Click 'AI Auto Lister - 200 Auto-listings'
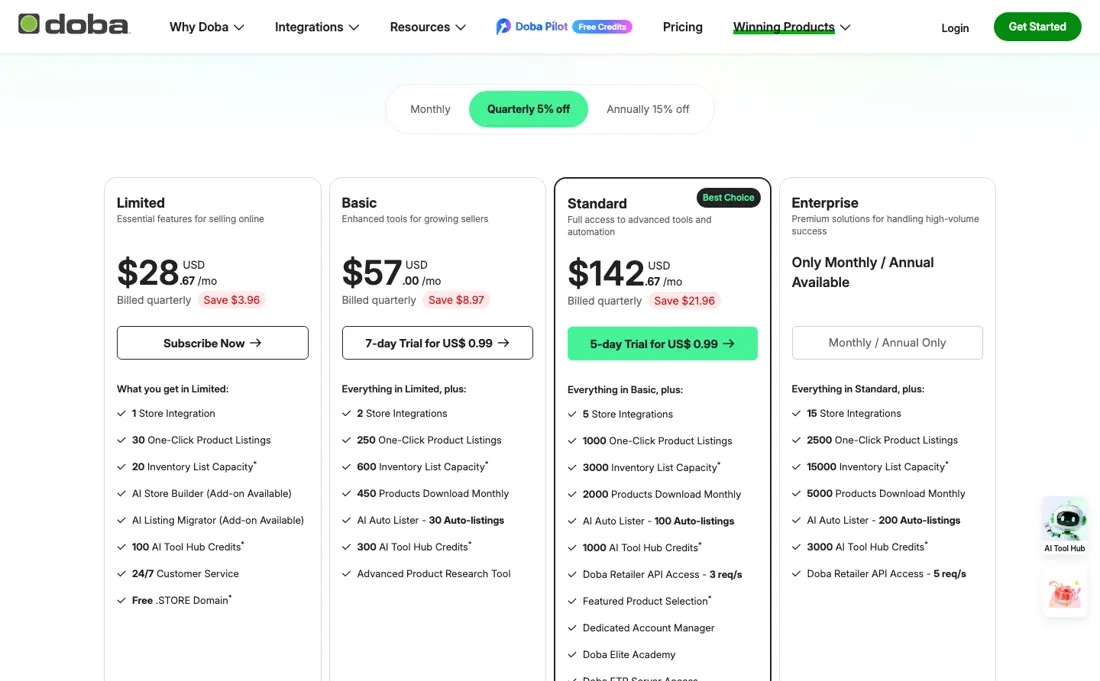The width and height of the screenshot is (1100, 681). click(x=883, y=520)
